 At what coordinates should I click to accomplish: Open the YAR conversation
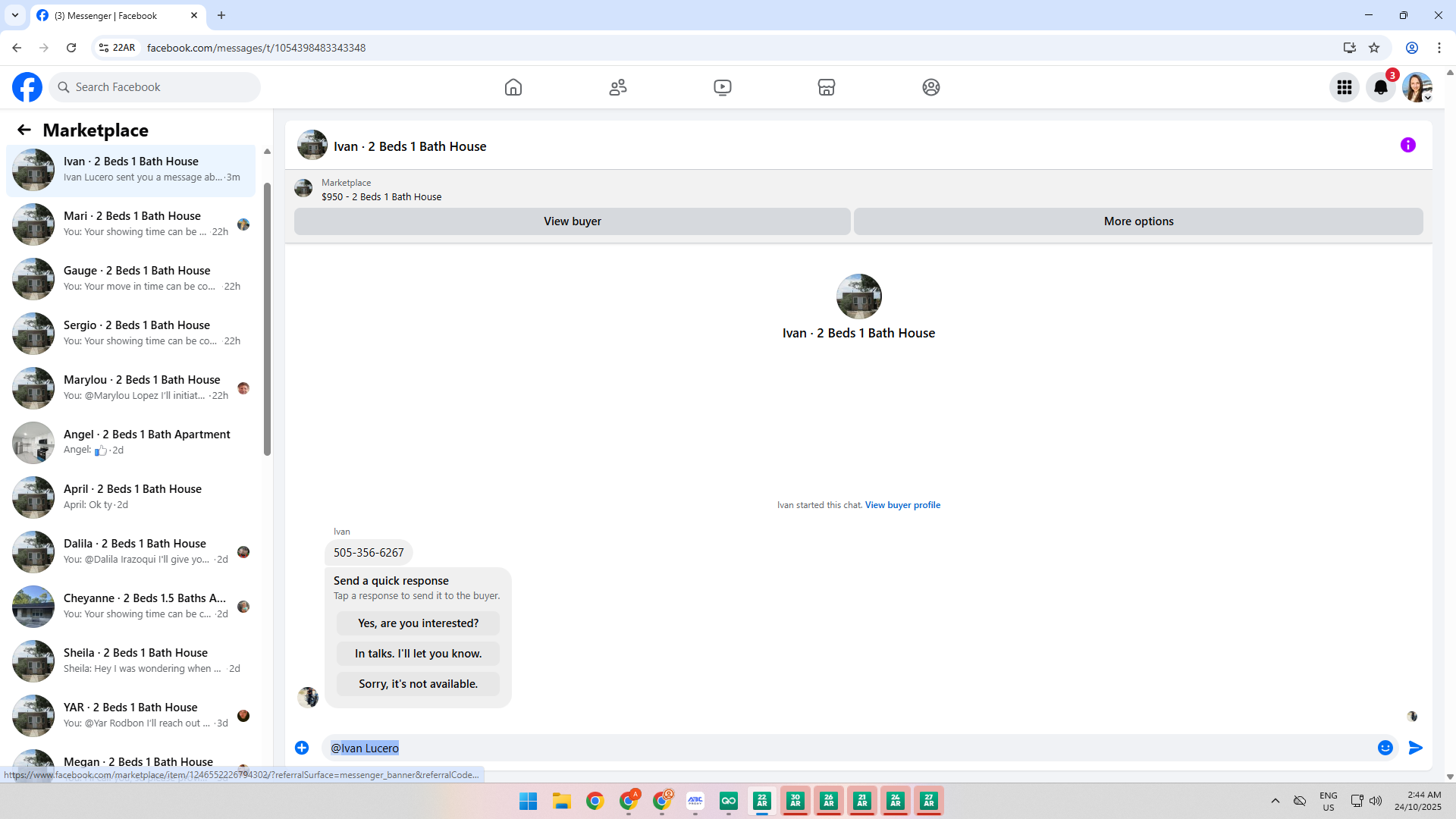click(x=131, y=715)
